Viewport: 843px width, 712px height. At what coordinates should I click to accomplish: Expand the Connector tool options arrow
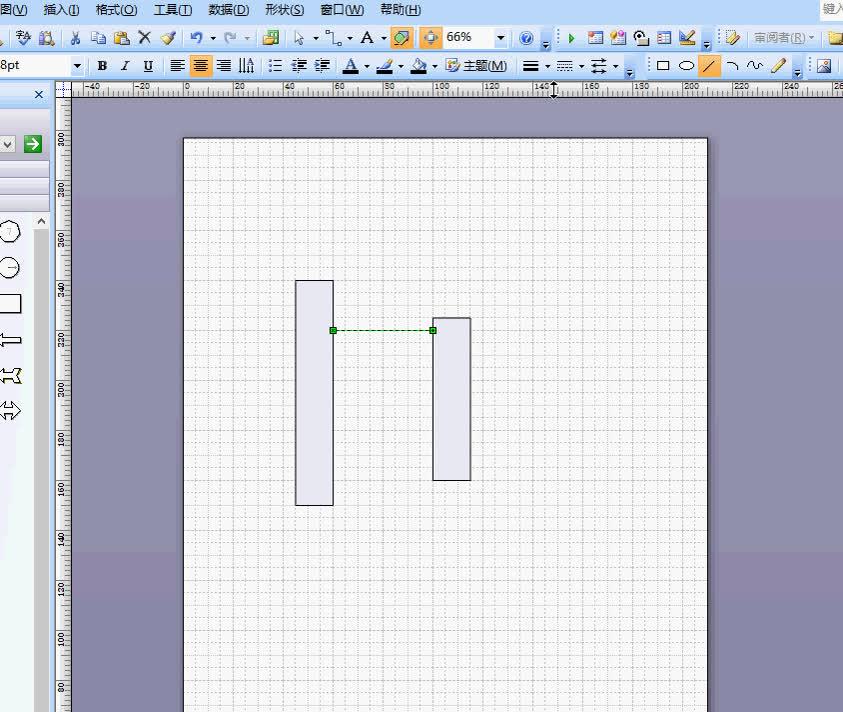pyautogui.click(x=349, y=38)
